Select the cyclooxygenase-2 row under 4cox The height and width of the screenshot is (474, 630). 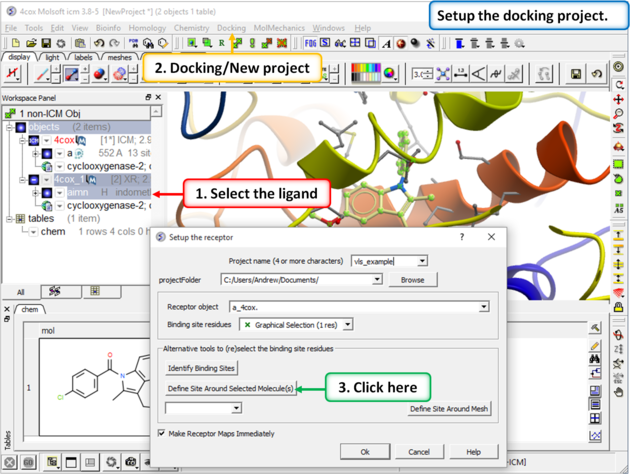click(108, 166)
